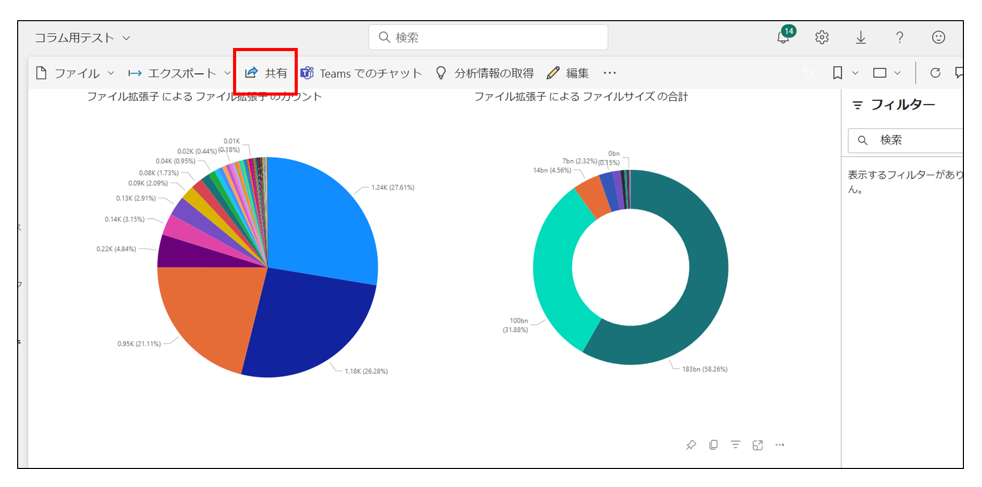The image size is (982, 487).
Task: Open the donut visual's more options ellipsis
Action: 780,445
